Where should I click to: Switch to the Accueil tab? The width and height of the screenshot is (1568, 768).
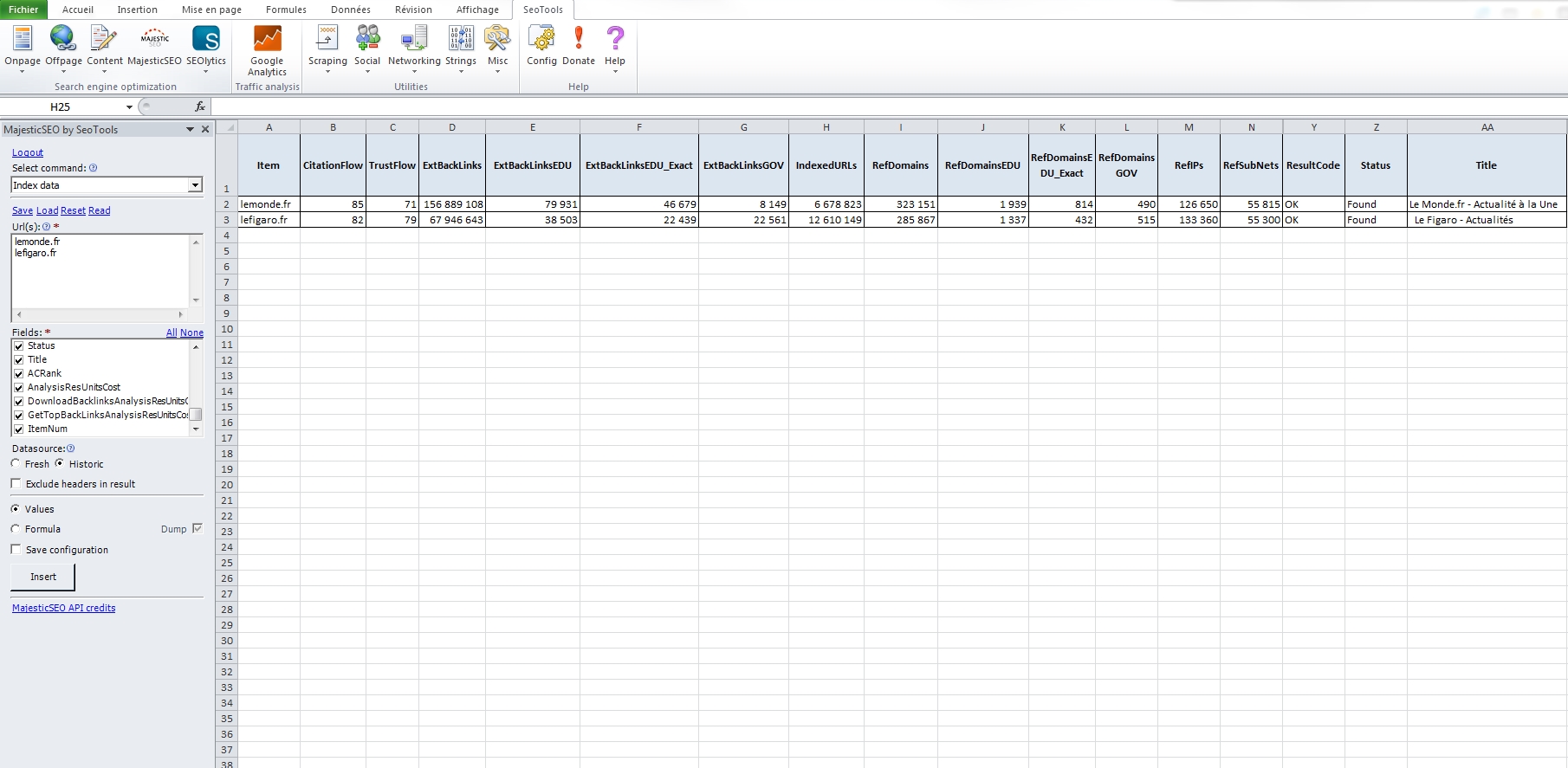(78, 10)
